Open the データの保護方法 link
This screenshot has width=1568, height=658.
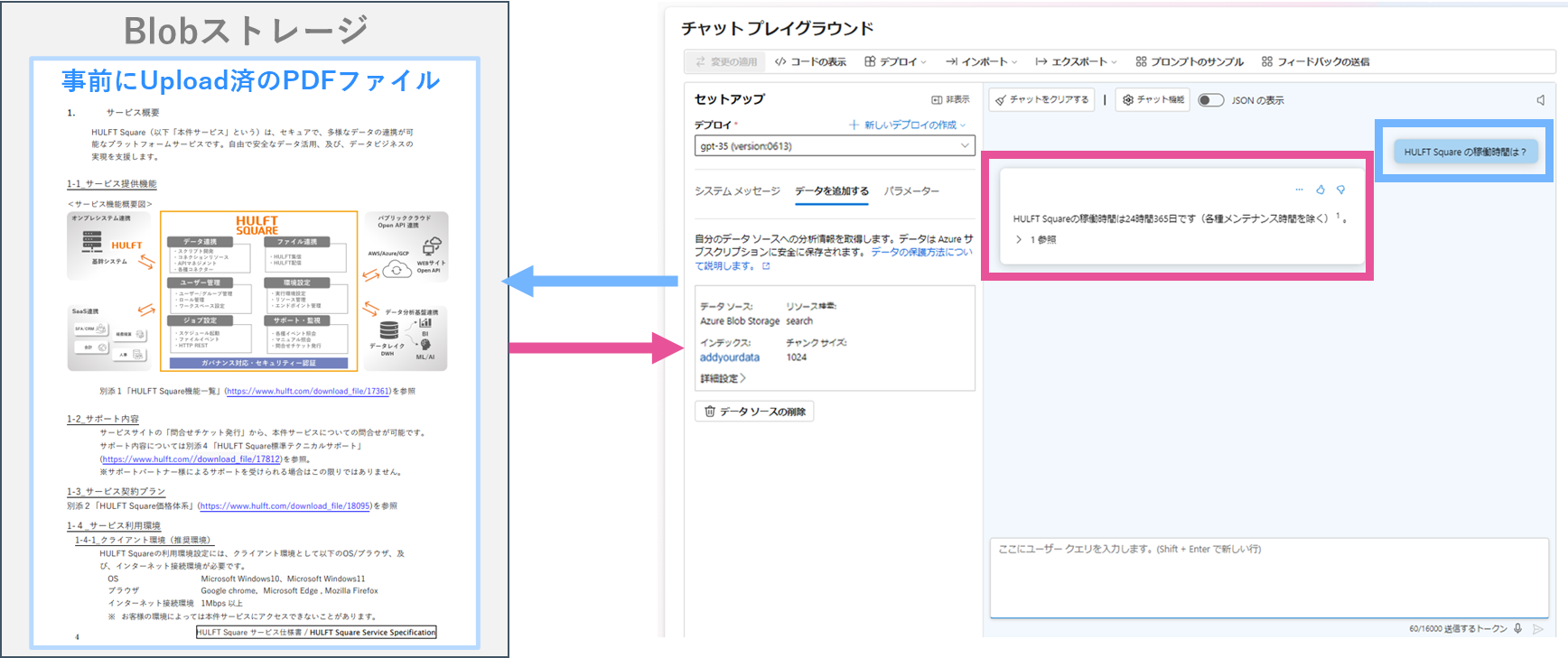[x=921, y=252]
